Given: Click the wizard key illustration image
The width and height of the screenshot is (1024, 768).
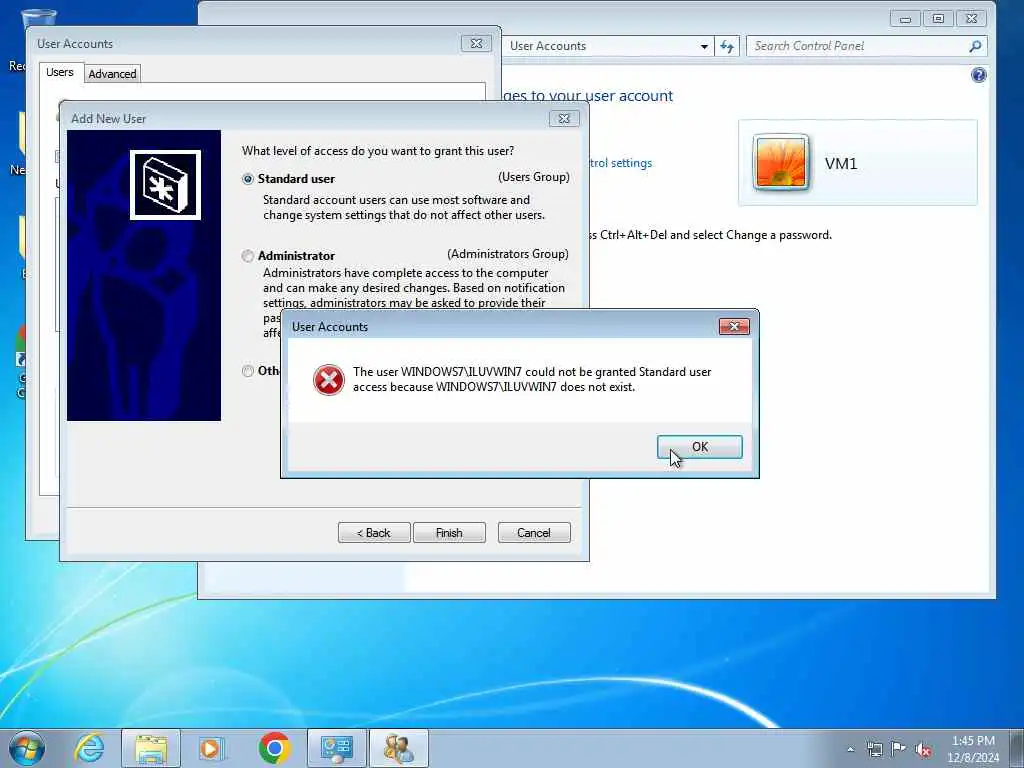Looking at the screenshot, I should click(144, 275).
